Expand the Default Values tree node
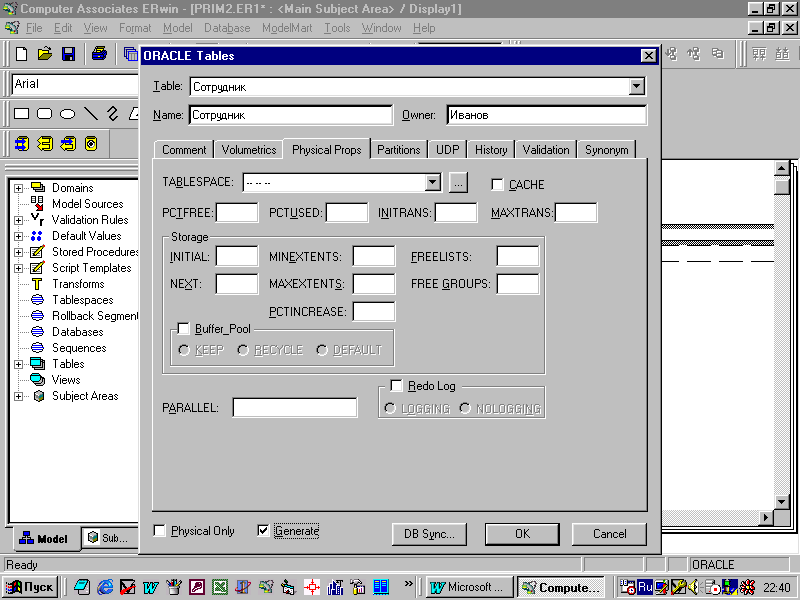This screenshot has height=600, width=800. tap(18, 236)
